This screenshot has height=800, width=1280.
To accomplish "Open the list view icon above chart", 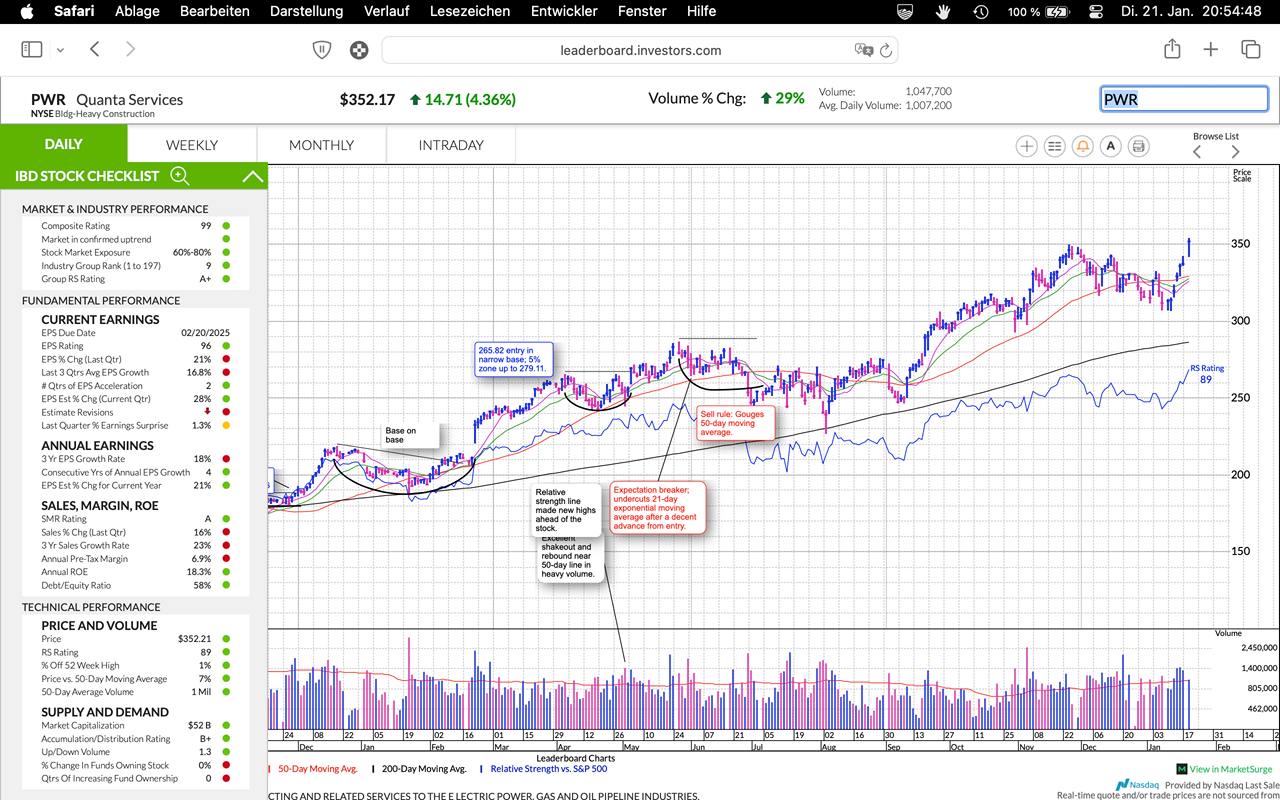I will click(1054, 146).
